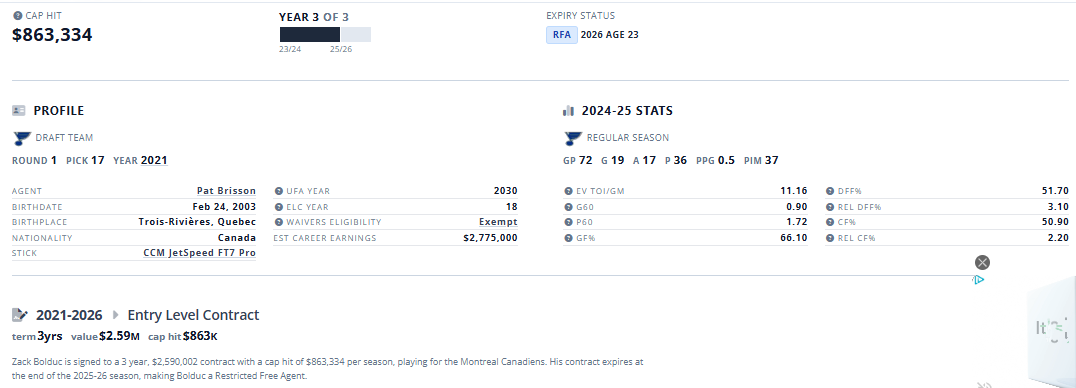Click the UFA Year info icon
Viewport: 1076px width, 388px height.
coord(279,191)
